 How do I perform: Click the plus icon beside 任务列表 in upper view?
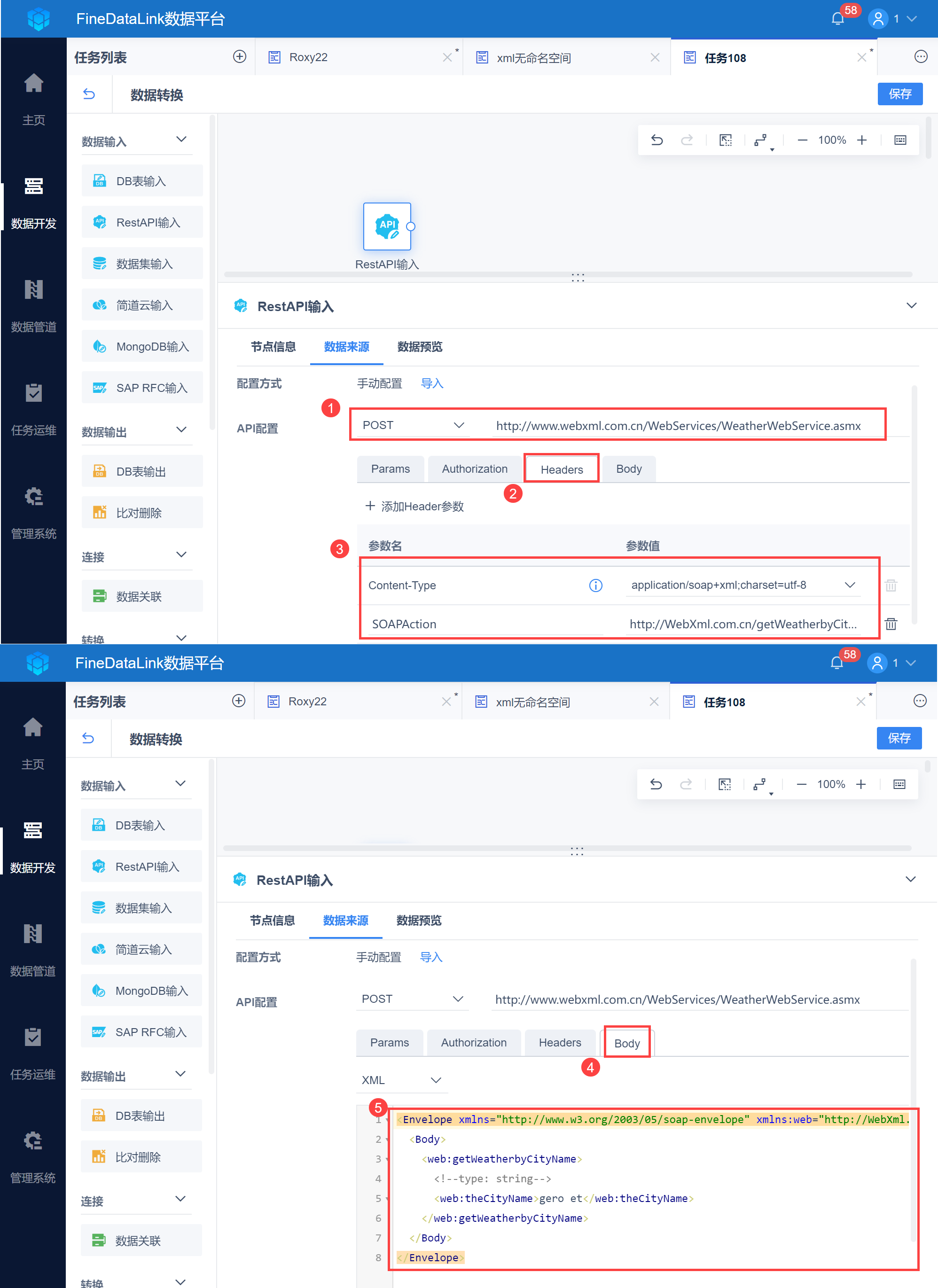pyautogui.click(x=240, y=57)
